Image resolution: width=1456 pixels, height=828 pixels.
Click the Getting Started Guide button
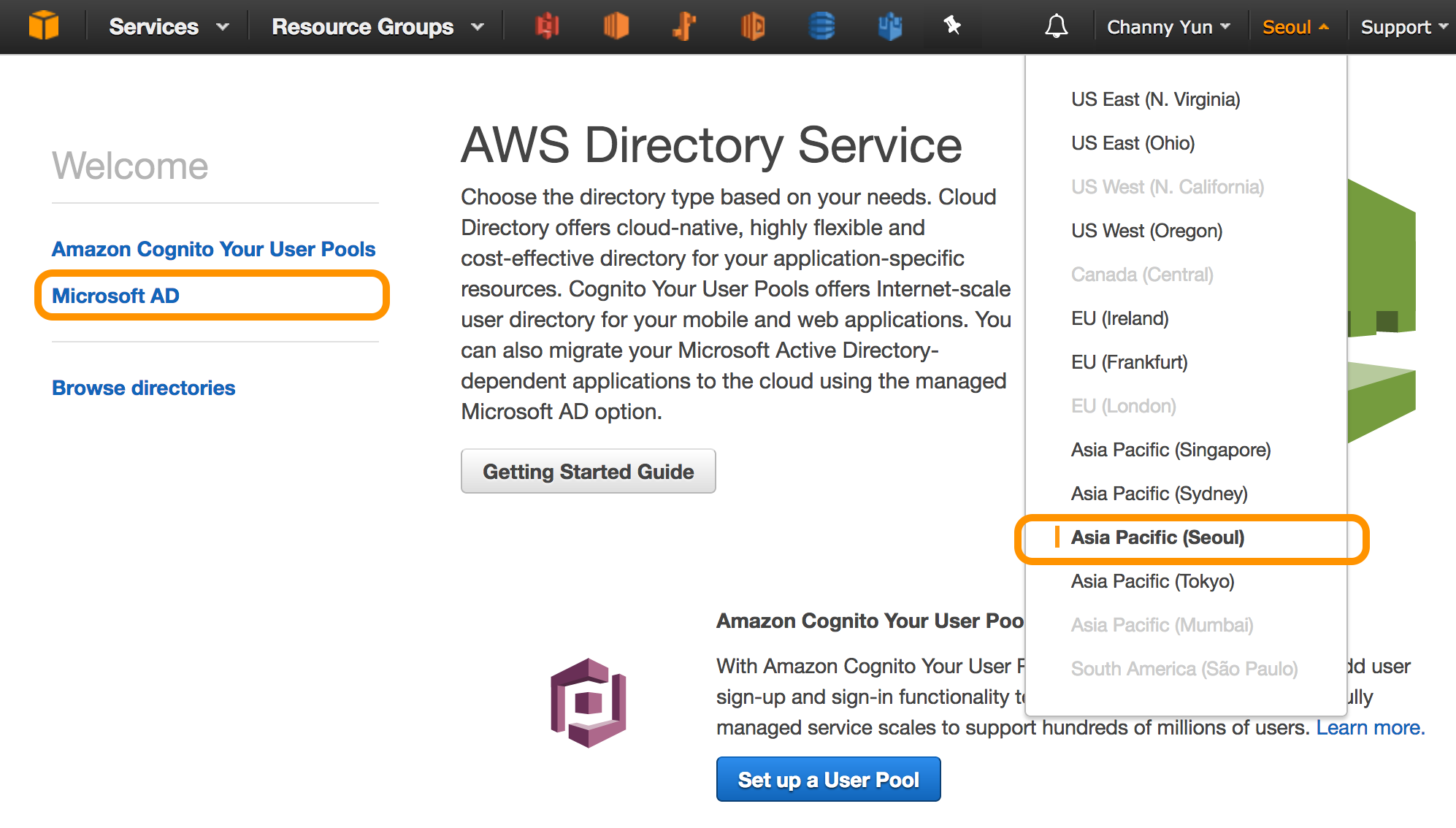click(x=588, y=471)
